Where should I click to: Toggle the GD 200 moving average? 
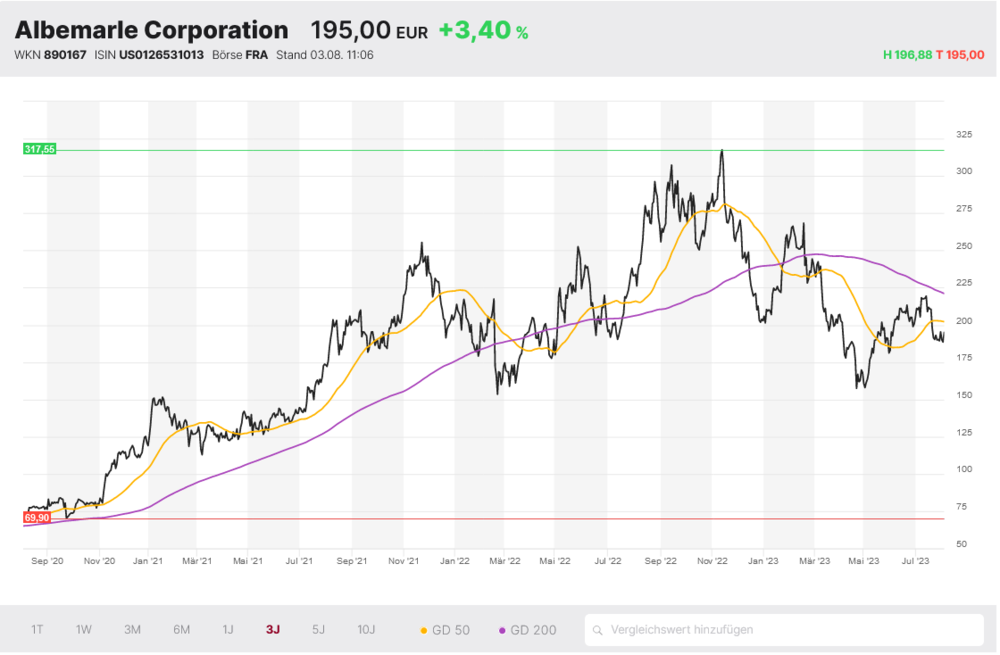pyautogui.click(x=527, y=630)
